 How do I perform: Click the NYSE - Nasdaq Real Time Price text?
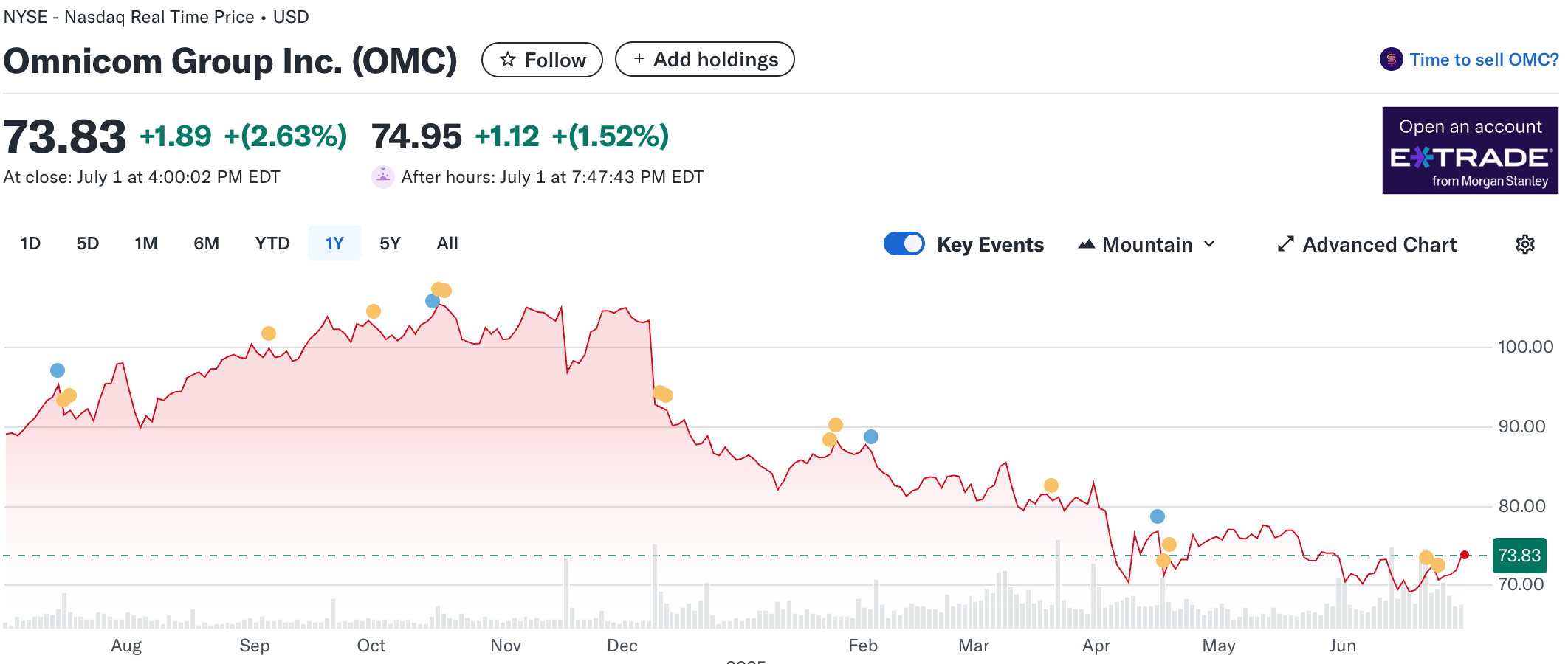pos(129,17)
